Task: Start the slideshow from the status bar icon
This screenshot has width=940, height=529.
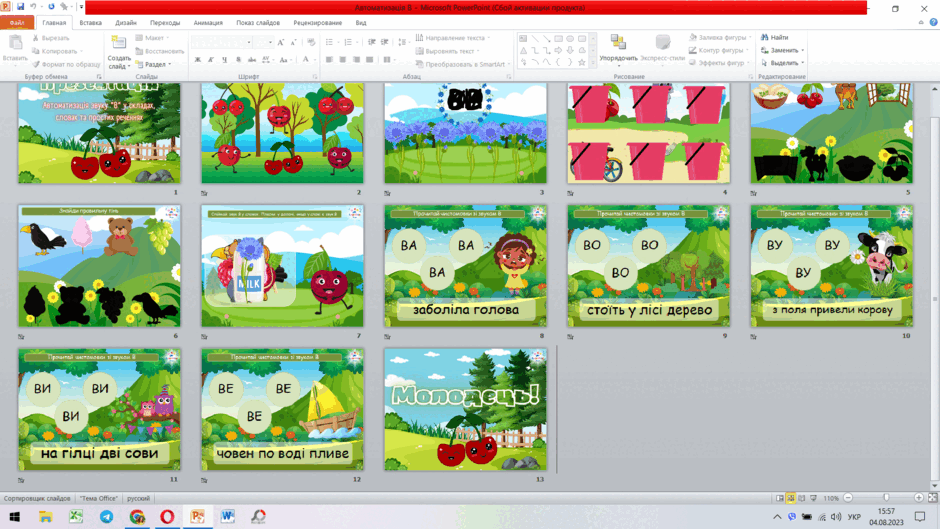Action: [x=814, y=498]
